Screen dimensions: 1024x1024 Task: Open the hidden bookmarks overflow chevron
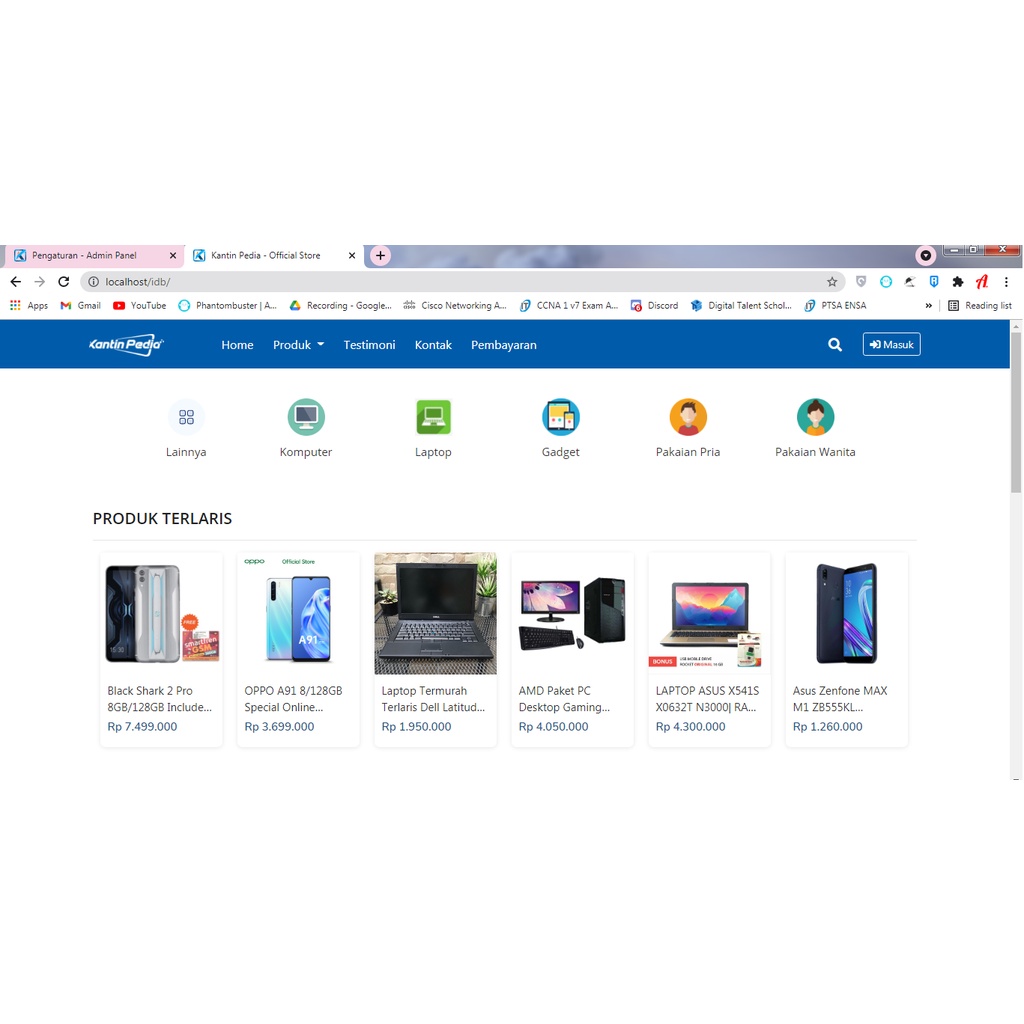pos(929,305)
